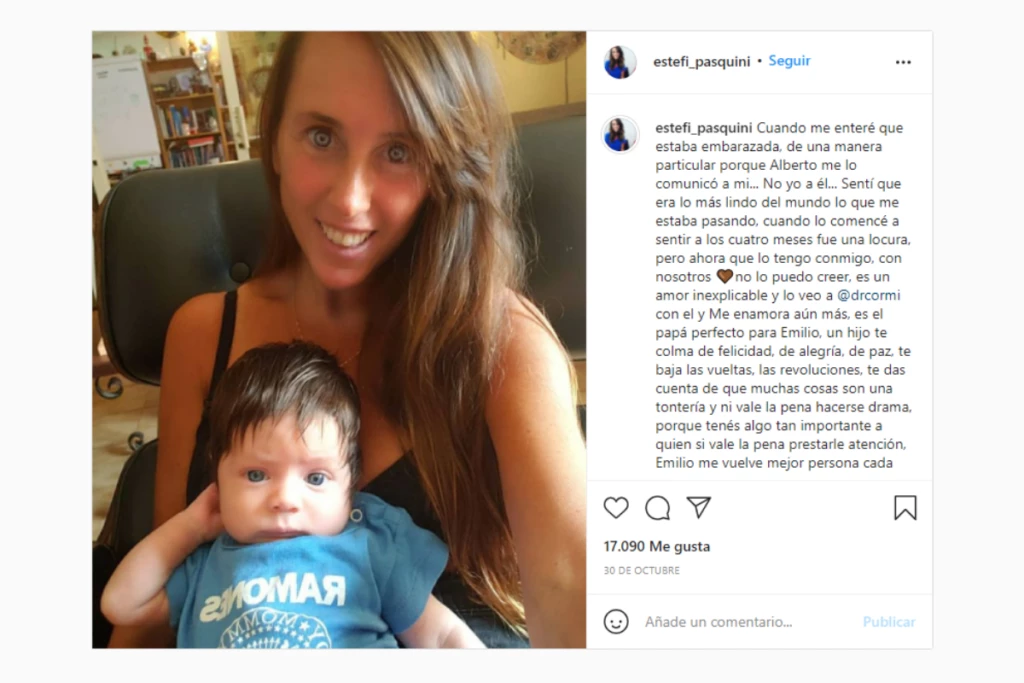View the 17.090 Me gusta likes list
Image resolution: width=1024 pixels, height=683 pixels.
[656, 547]
